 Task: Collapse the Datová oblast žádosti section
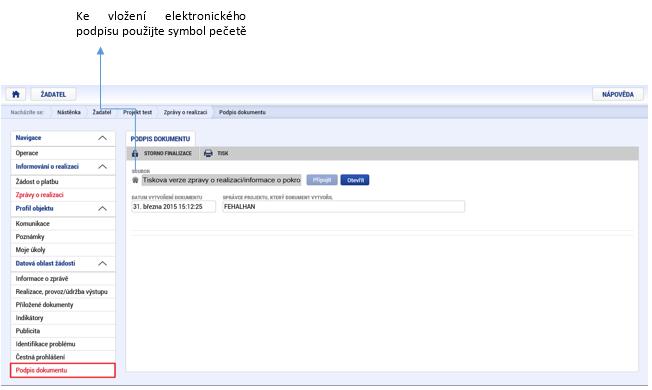tap(102, 264)
